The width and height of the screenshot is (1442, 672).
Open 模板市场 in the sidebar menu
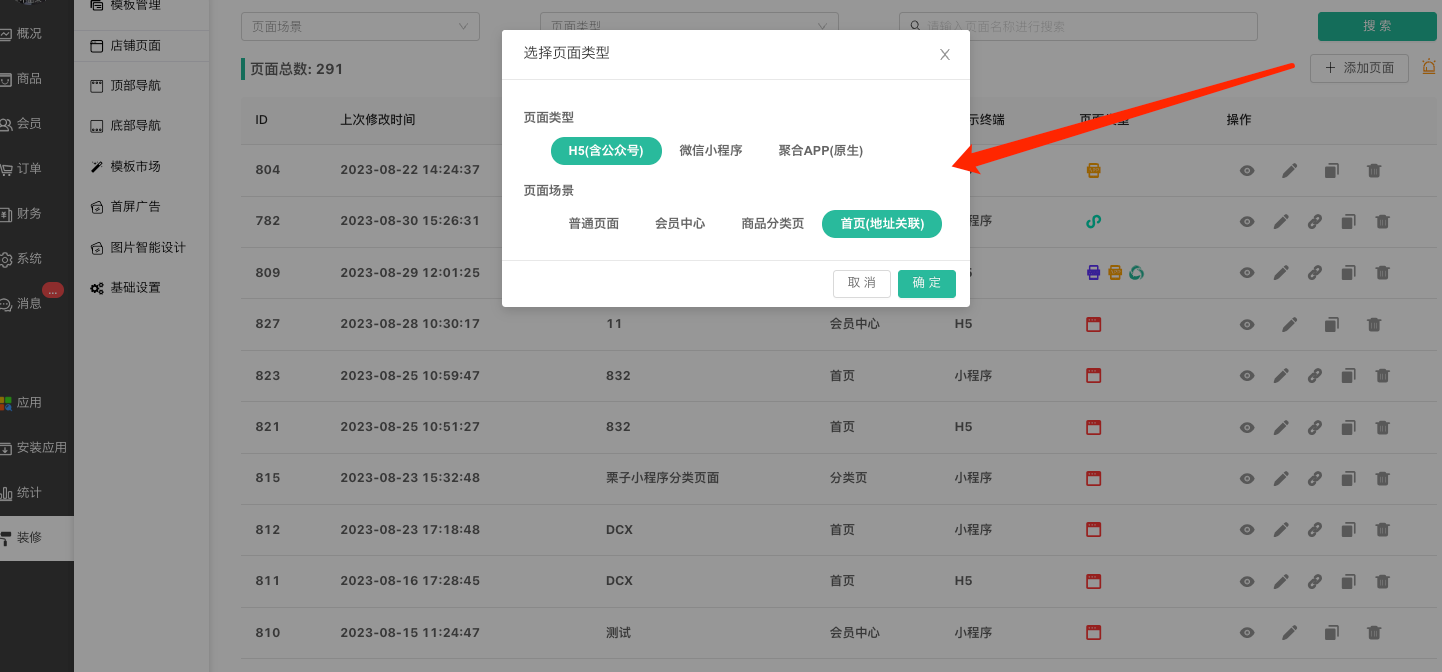click(x=135, y=166)
